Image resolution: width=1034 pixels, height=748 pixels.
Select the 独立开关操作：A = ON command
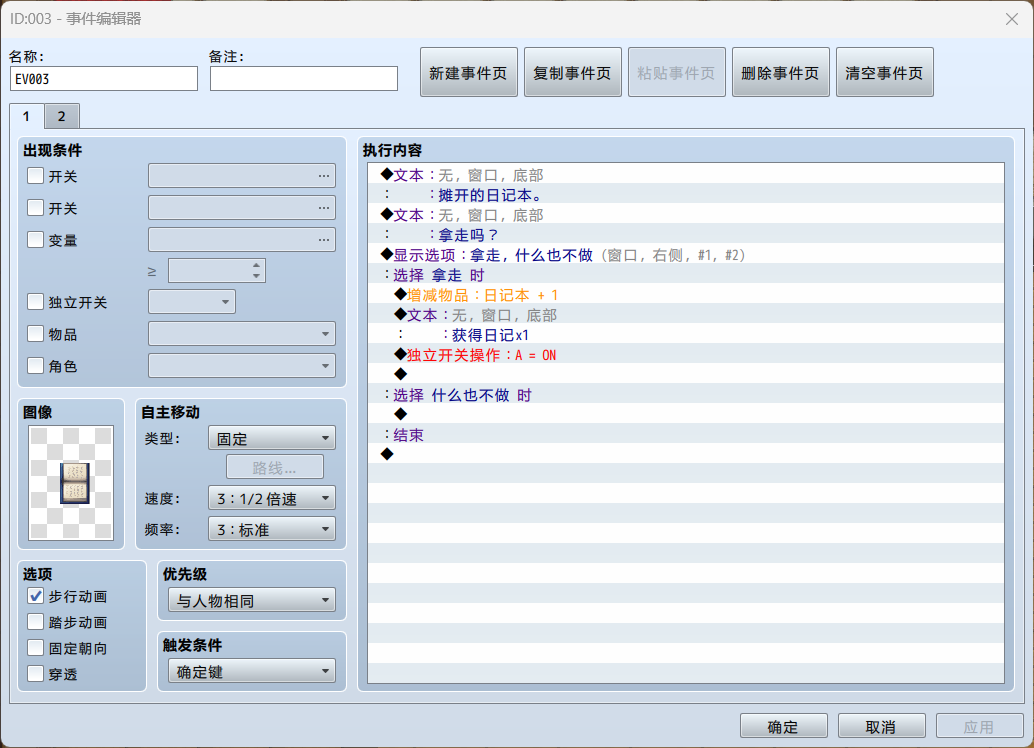pyautogui.click(x=686, y=355)
